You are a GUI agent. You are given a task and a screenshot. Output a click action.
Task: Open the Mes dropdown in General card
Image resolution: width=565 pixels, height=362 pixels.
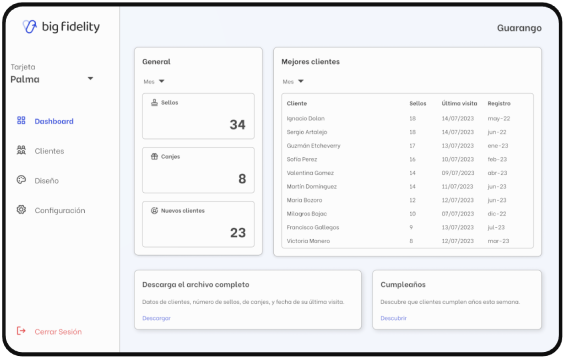coord(154,82)
